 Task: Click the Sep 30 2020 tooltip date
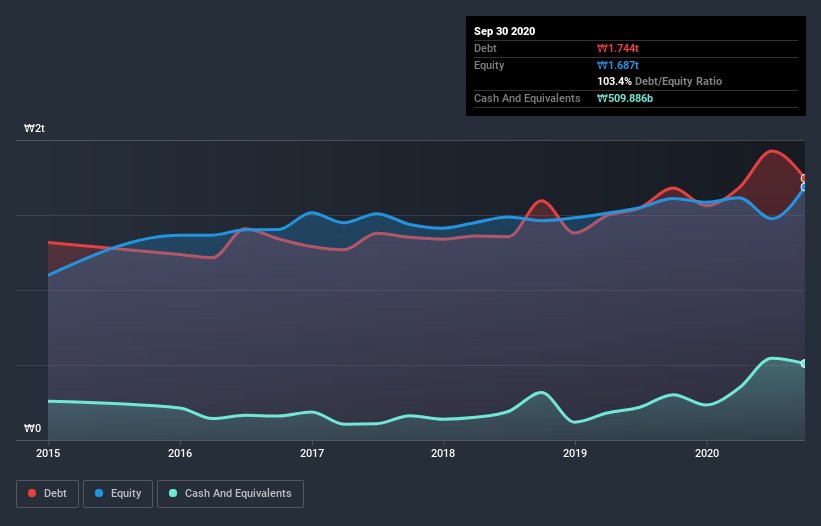(x=505, y=31)
